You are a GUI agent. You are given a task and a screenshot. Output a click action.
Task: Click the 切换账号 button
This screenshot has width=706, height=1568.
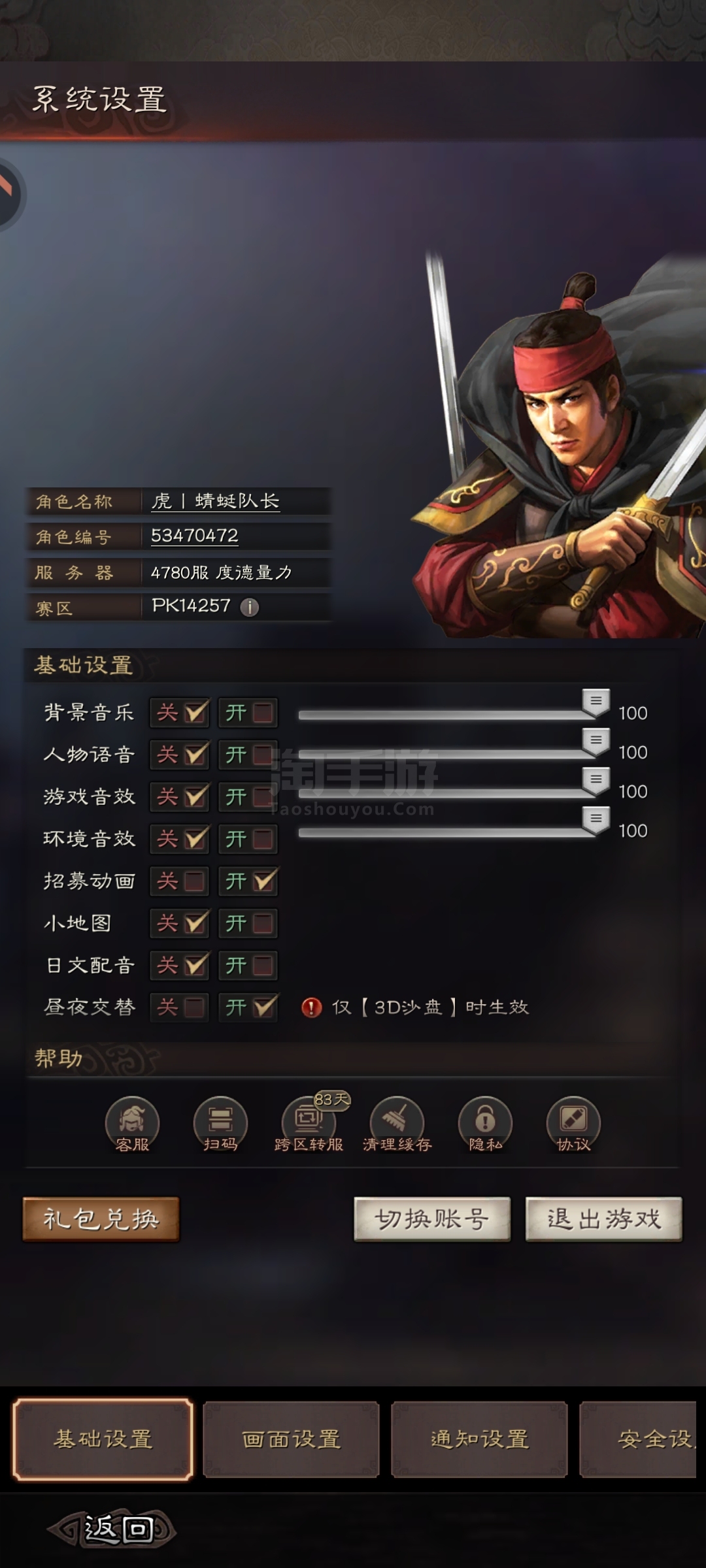(x=432, y=1219)
